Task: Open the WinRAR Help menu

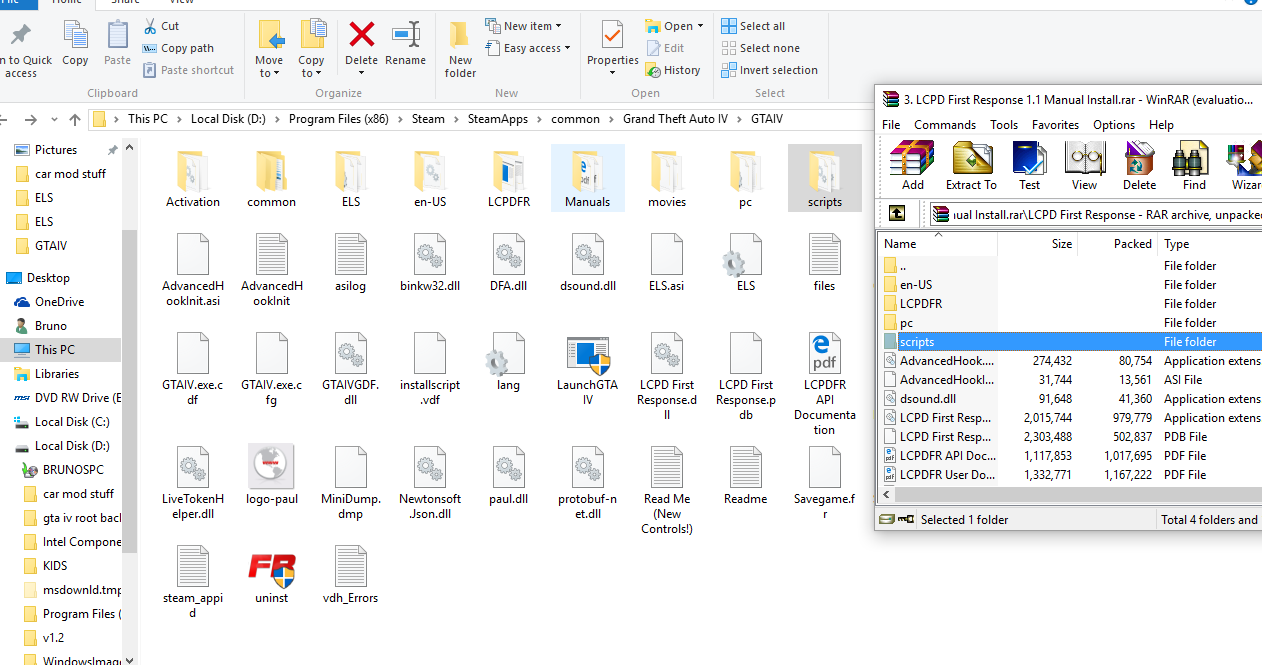Action: (1161, 125)
